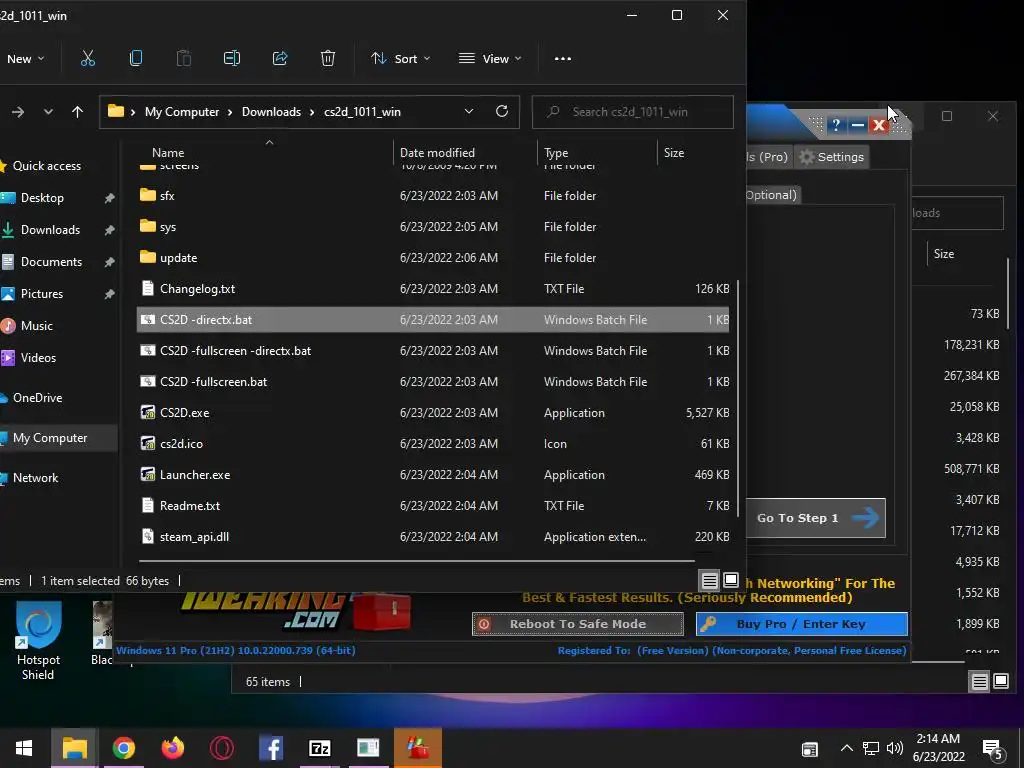Refresh the cs2d_1011_win folder view
The image size is (1024, 768).
coord(502,111)
